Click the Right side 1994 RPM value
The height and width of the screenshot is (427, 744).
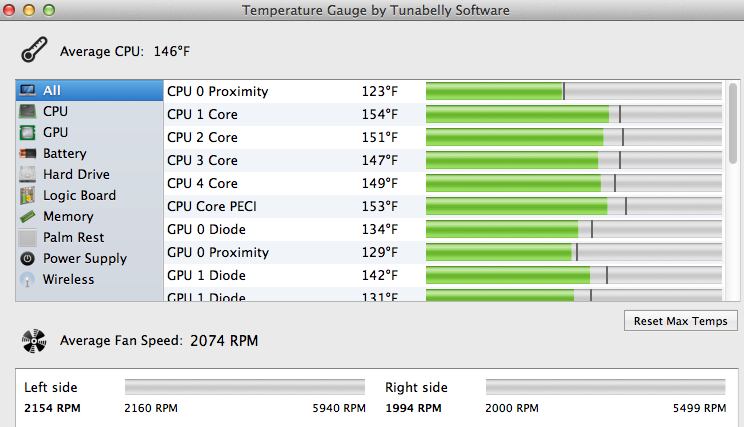[x=413, y=408]
